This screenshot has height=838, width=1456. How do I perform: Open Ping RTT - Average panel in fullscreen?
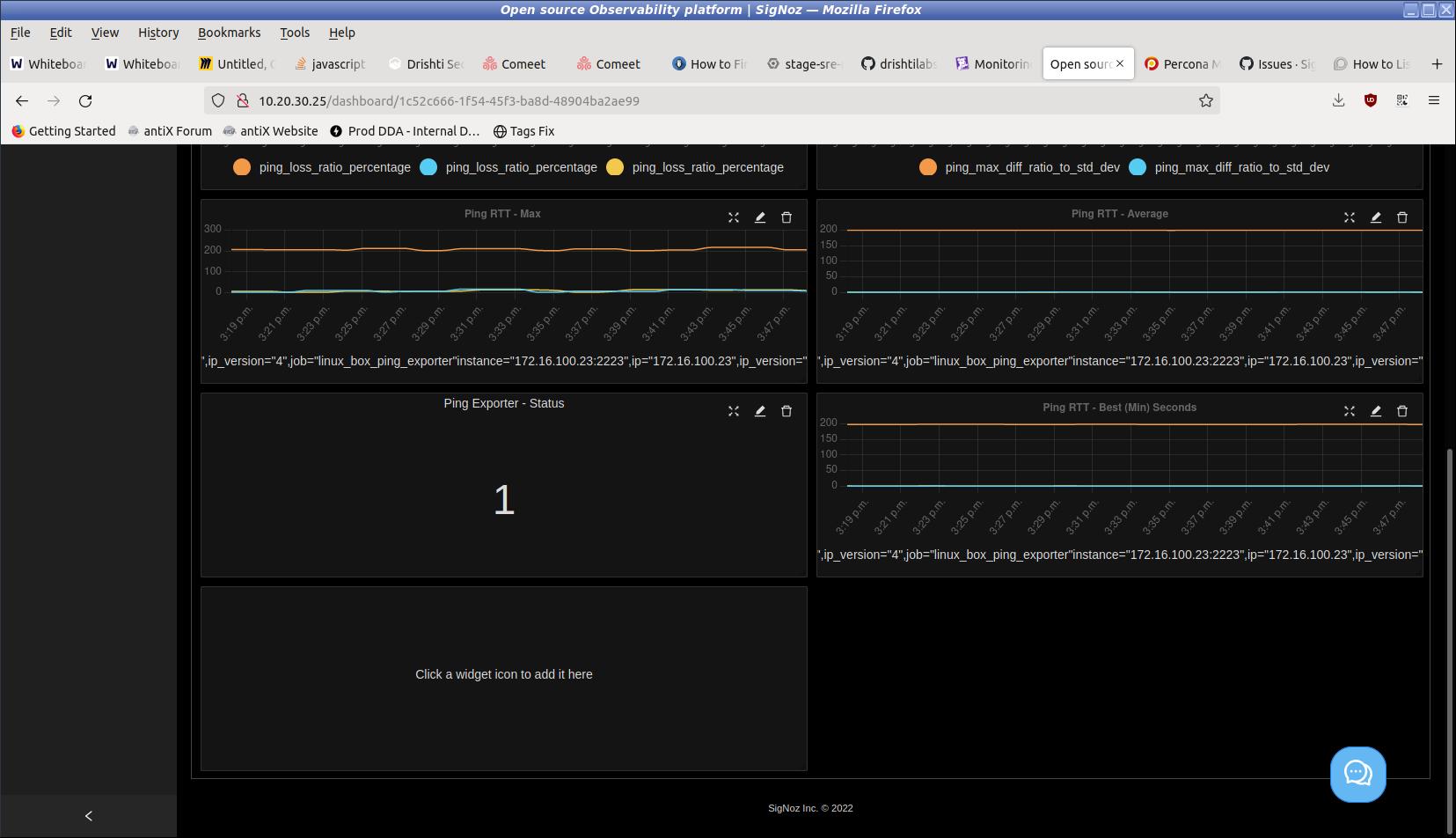click(1350, 217)
